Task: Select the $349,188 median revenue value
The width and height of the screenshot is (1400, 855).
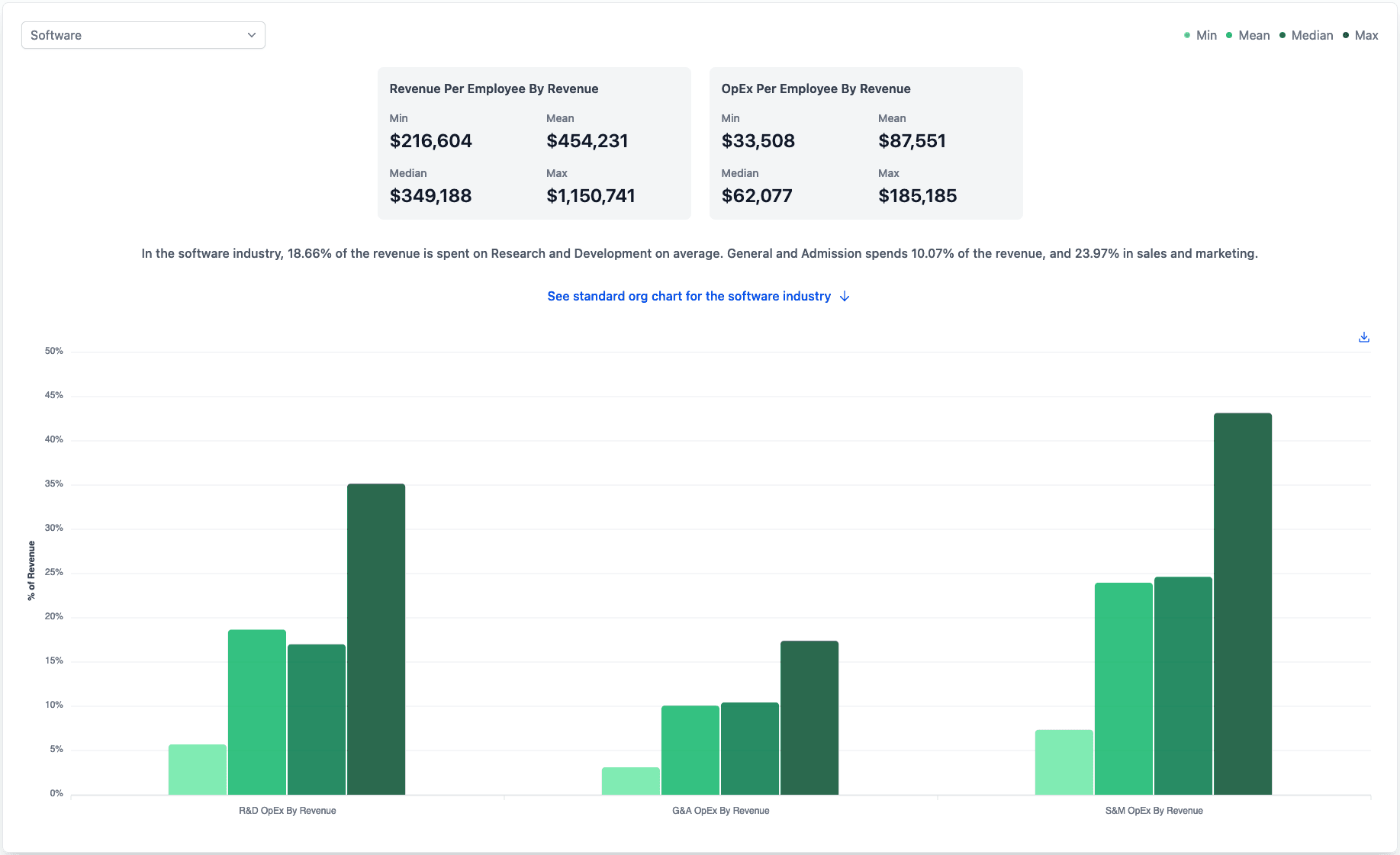Action: (x=431, y=196)
